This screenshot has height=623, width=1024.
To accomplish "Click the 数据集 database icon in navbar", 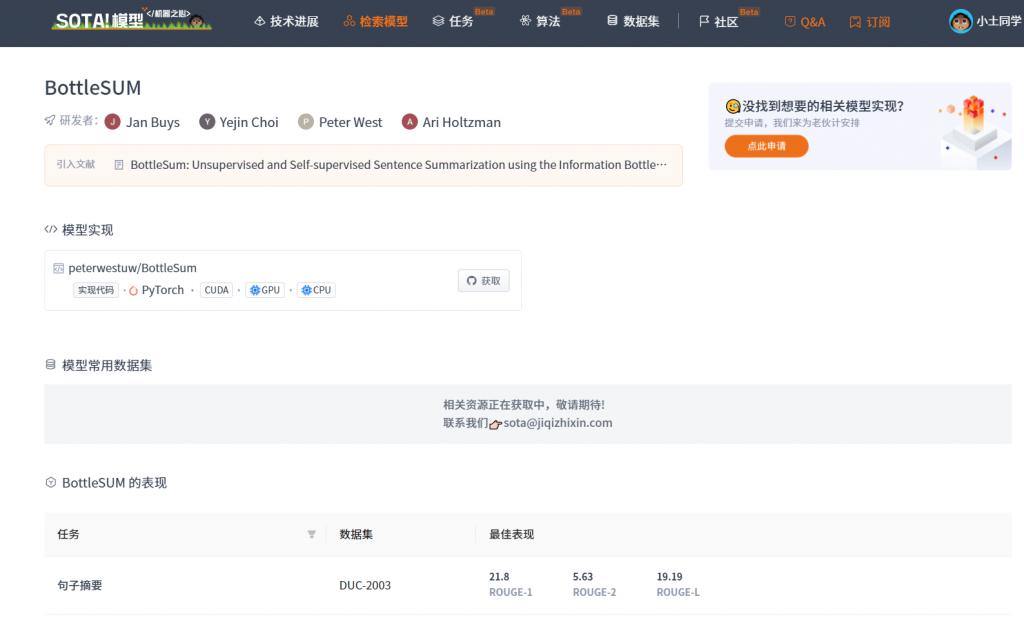I will (x=612, y=21).
